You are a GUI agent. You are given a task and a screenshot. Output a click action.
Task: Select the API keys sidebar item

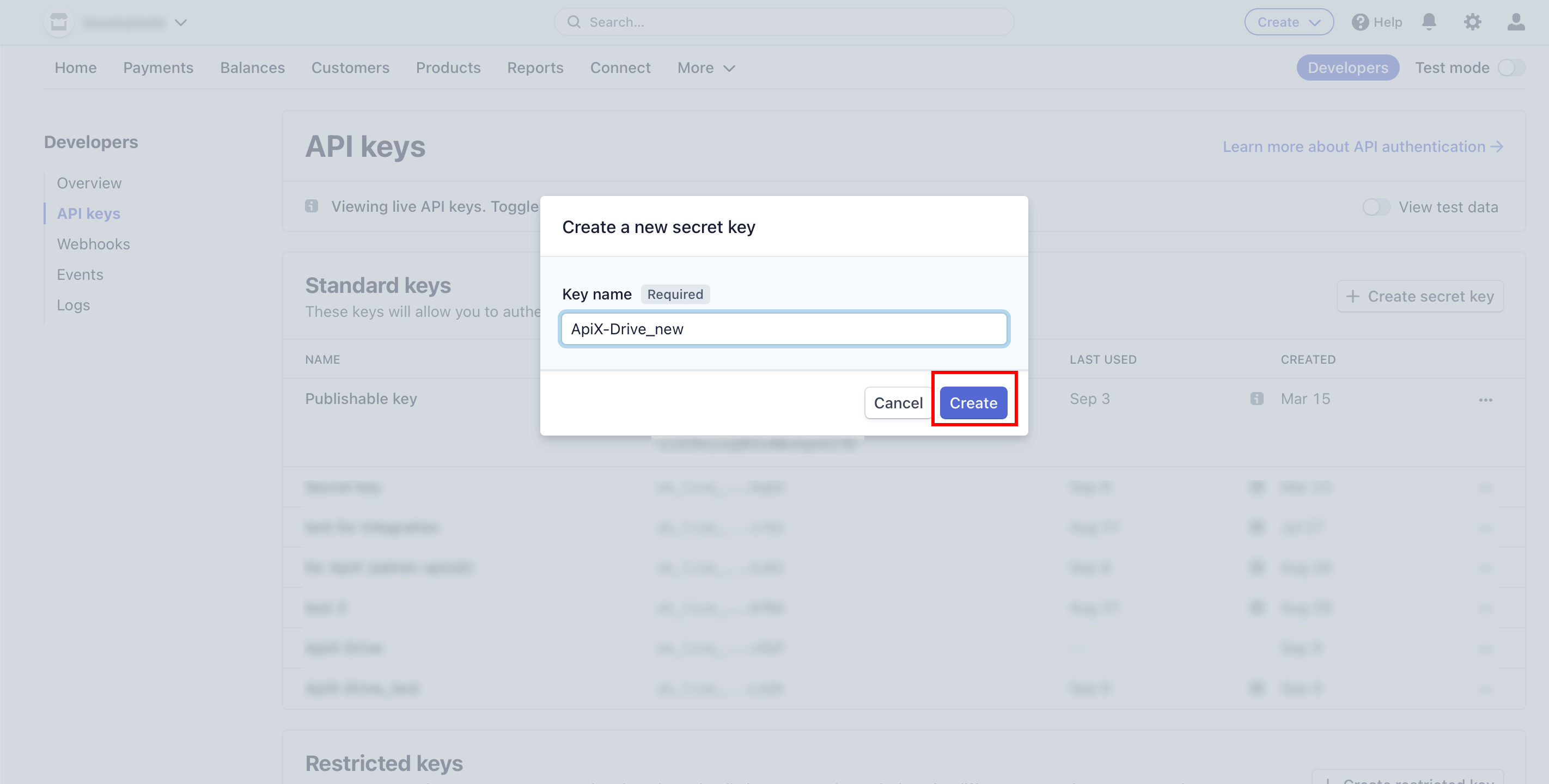coord(88,213)
